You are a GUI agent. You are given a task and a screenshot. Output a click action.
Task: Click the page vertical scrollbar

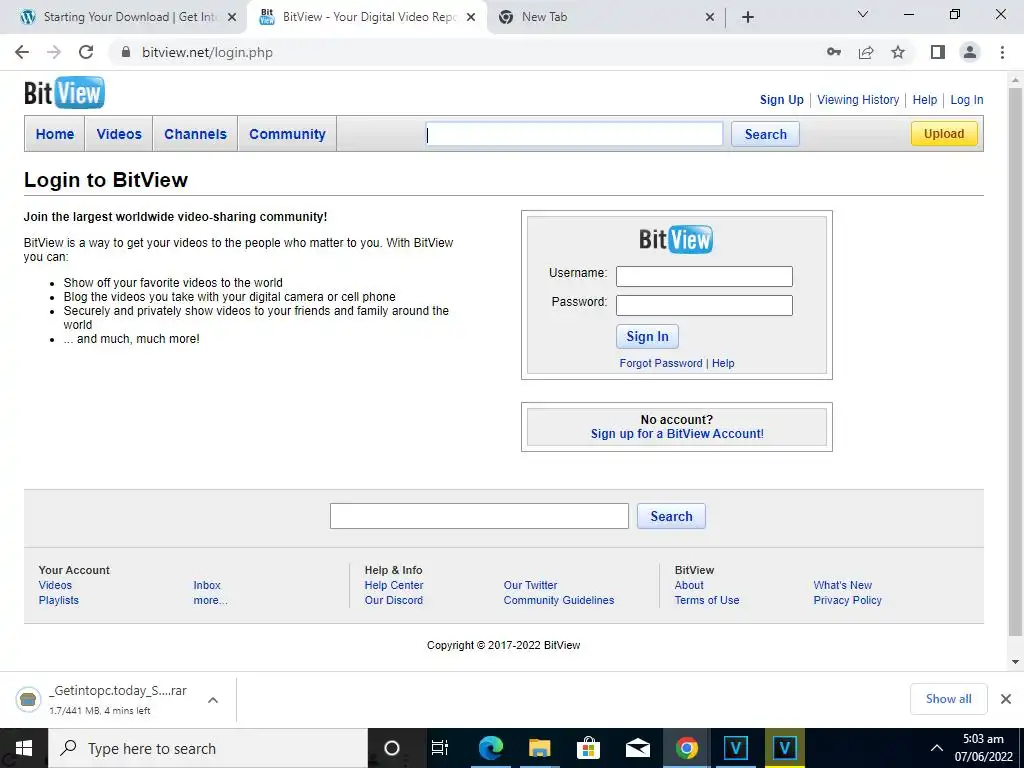[x=1016, y=361]
